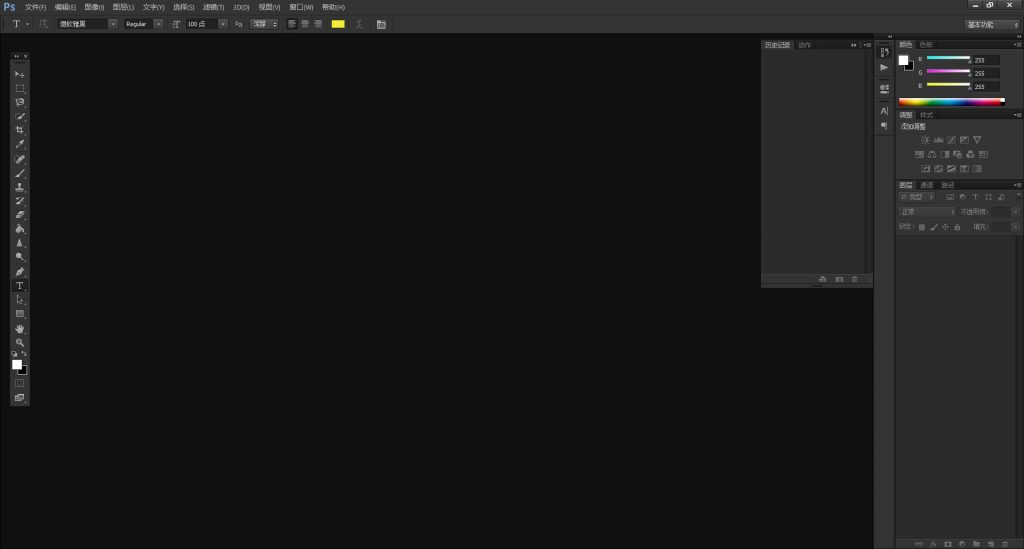
Task: Click toolbox foreground color swatch
Action: [x=17, y=365]
